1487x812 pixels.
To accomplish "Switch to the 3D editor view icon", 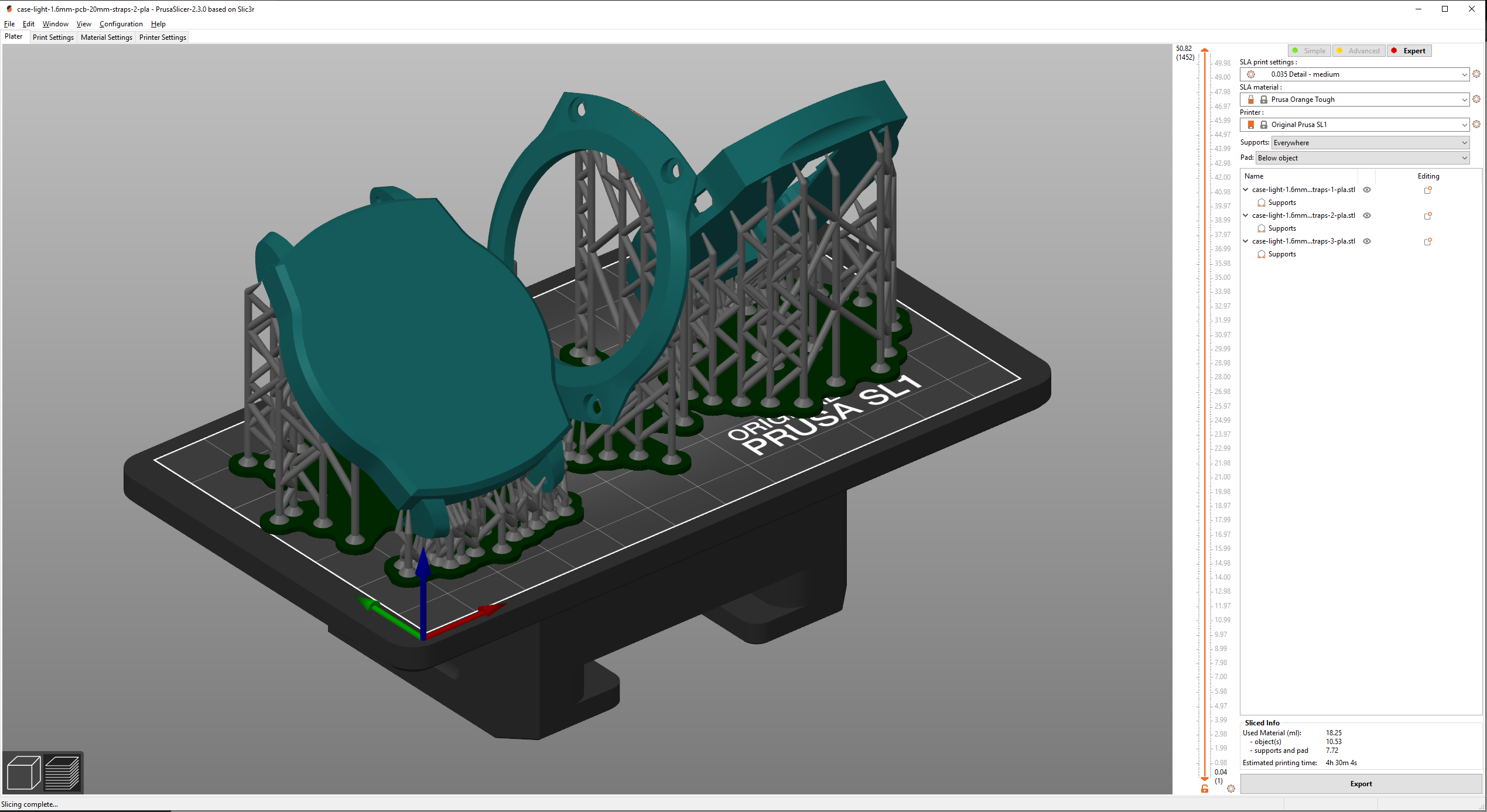I will tap(23, 772).
